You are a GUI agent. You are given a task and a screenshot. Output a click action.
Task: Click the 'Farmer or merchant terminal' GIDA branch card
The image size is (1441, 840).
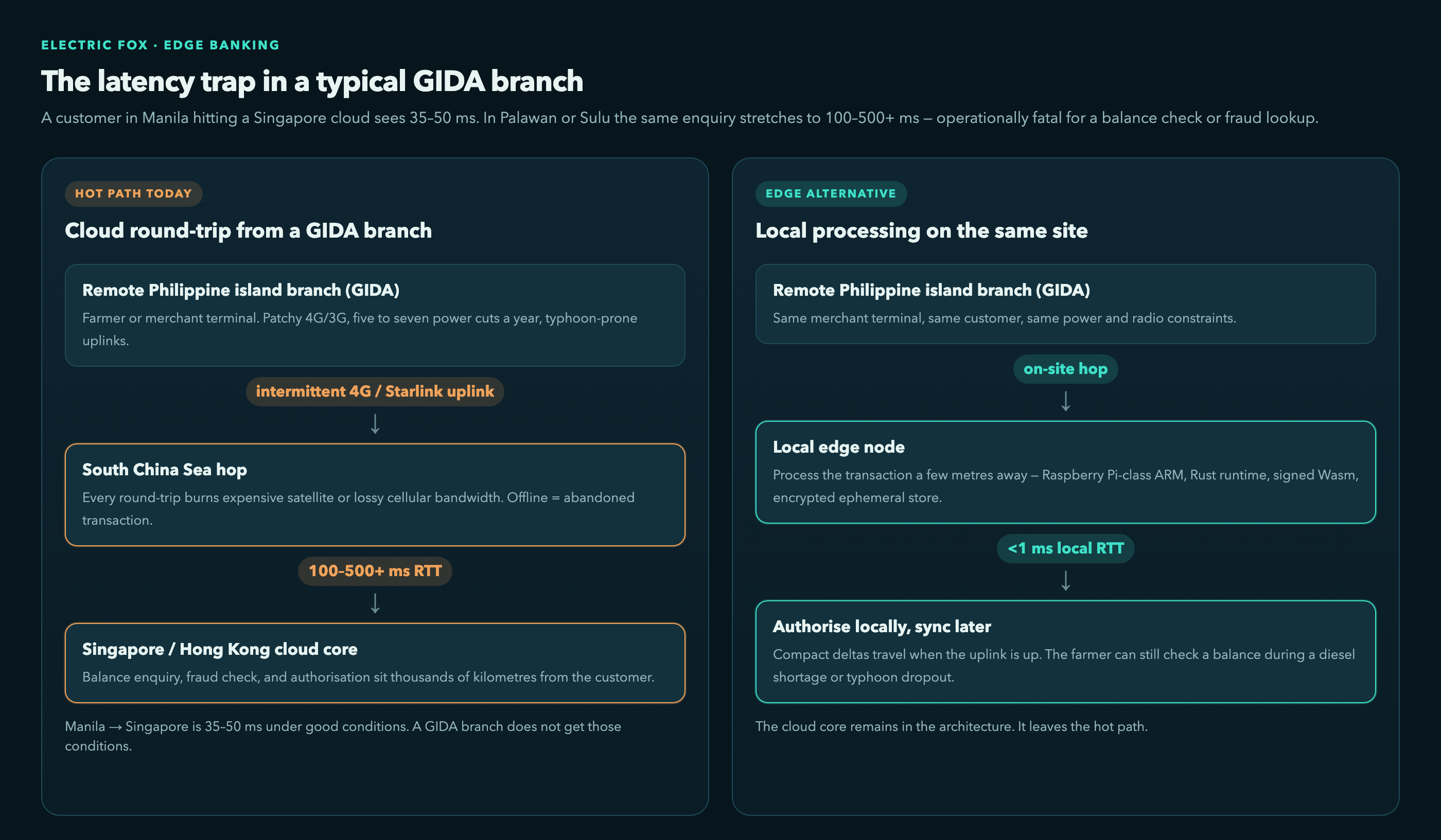[x=375, y=315]
